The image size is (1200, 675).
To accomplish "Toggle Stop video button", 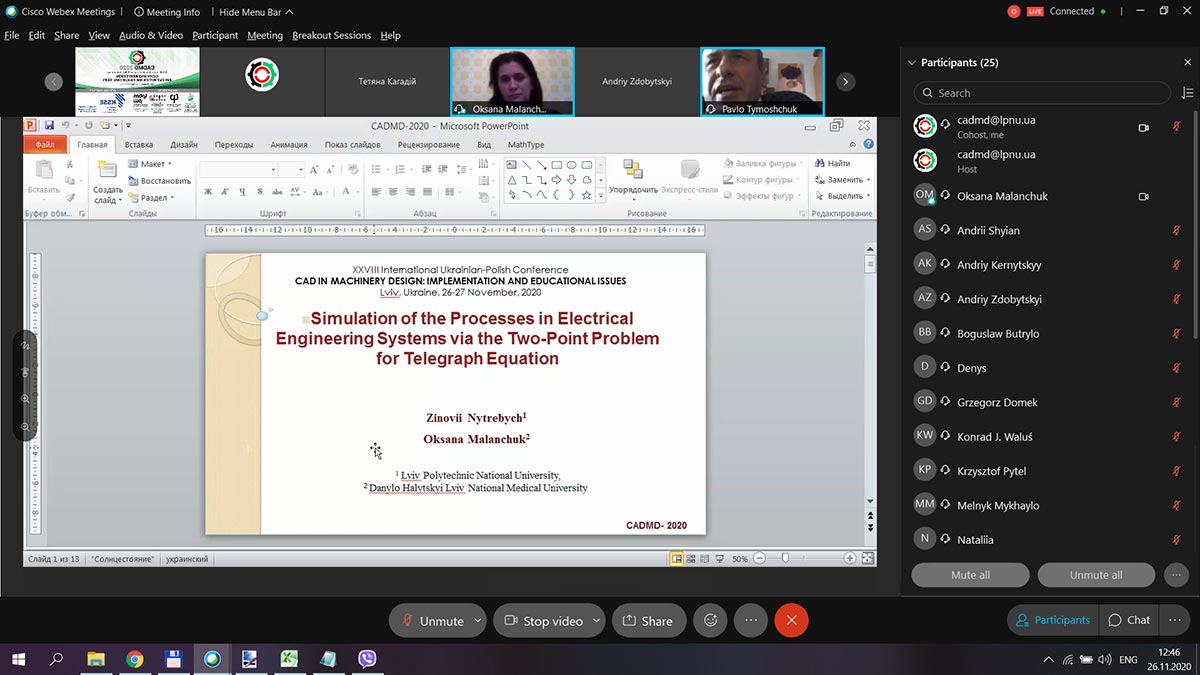I will (542, 620).
